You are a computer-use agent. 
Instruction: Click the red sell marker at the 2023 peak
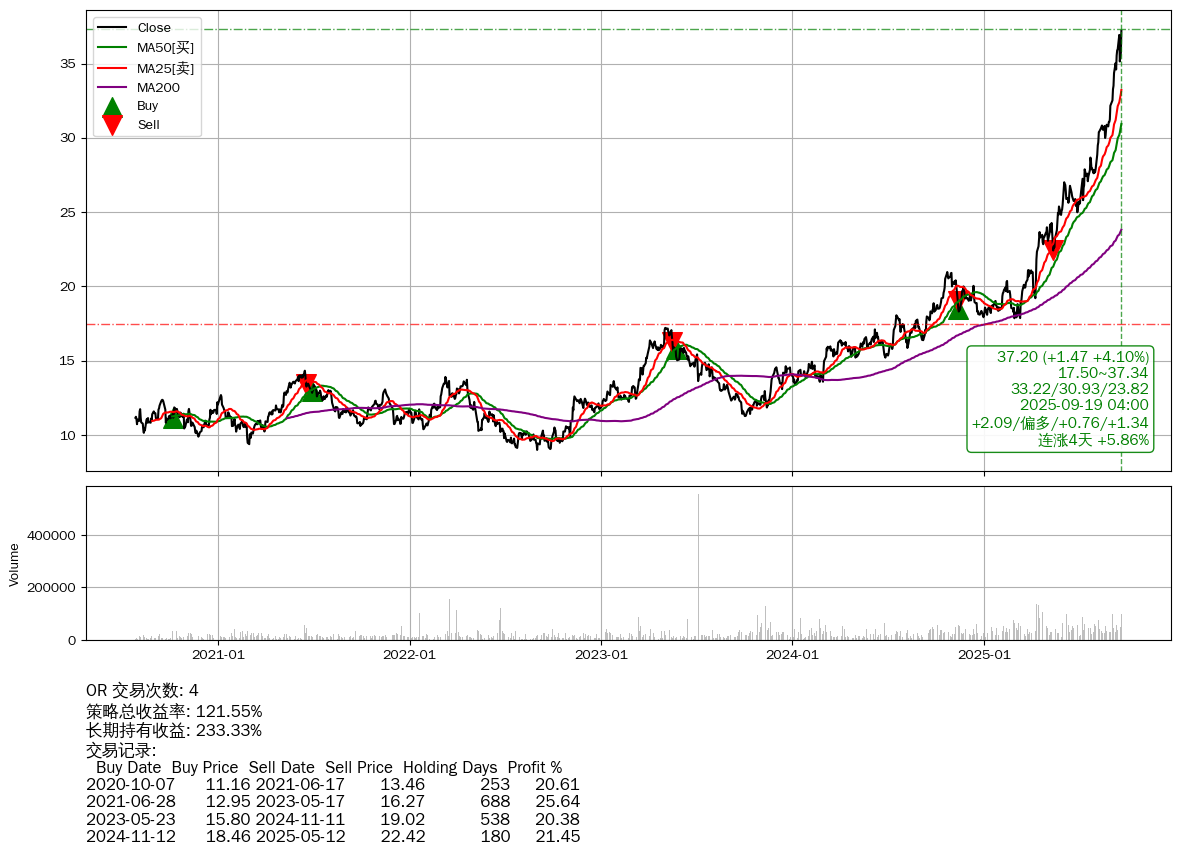pos(673,342)
